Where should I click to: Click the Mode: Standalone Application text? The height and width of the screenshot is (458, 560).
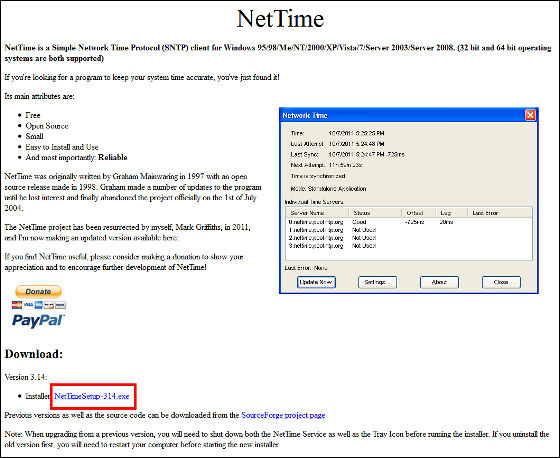(x=328, y=189)
